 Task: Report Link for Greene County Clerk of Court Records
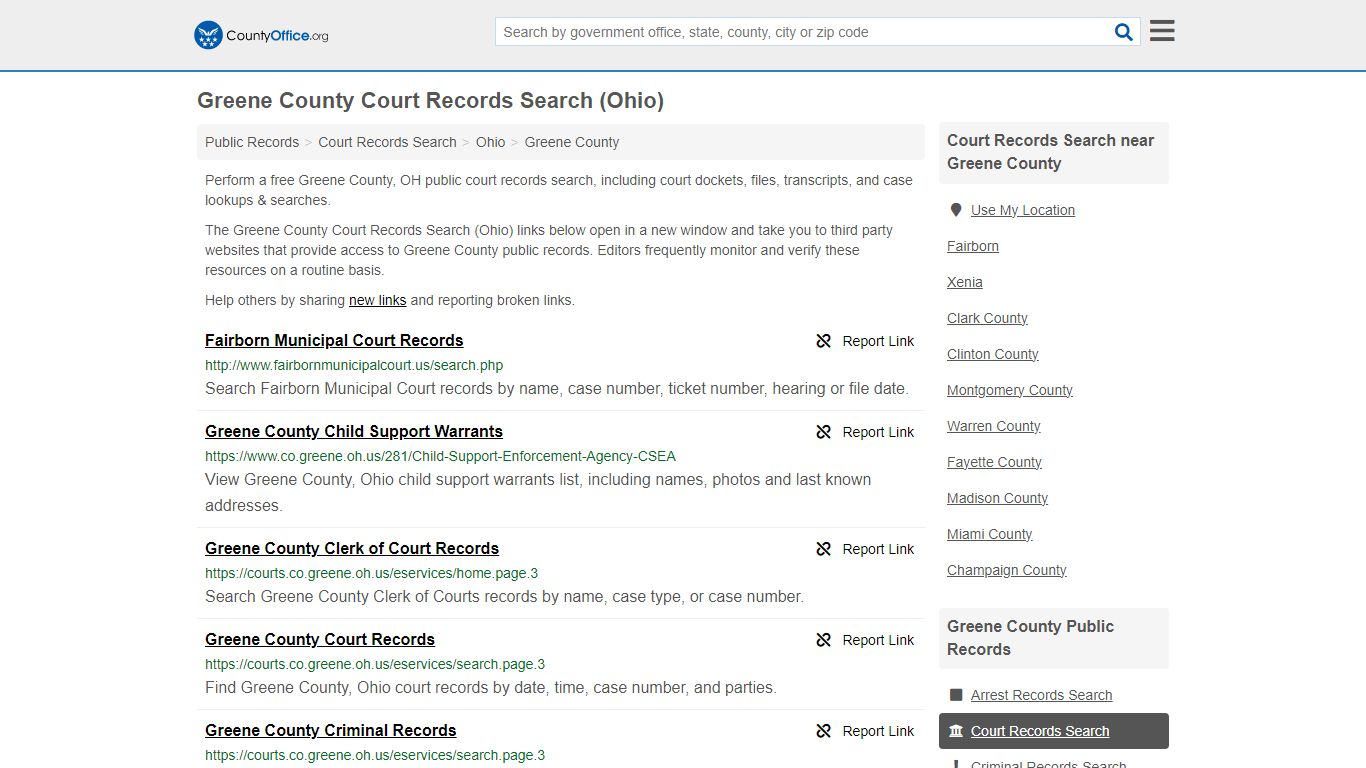pyautogui.click(x=878, y=549)
